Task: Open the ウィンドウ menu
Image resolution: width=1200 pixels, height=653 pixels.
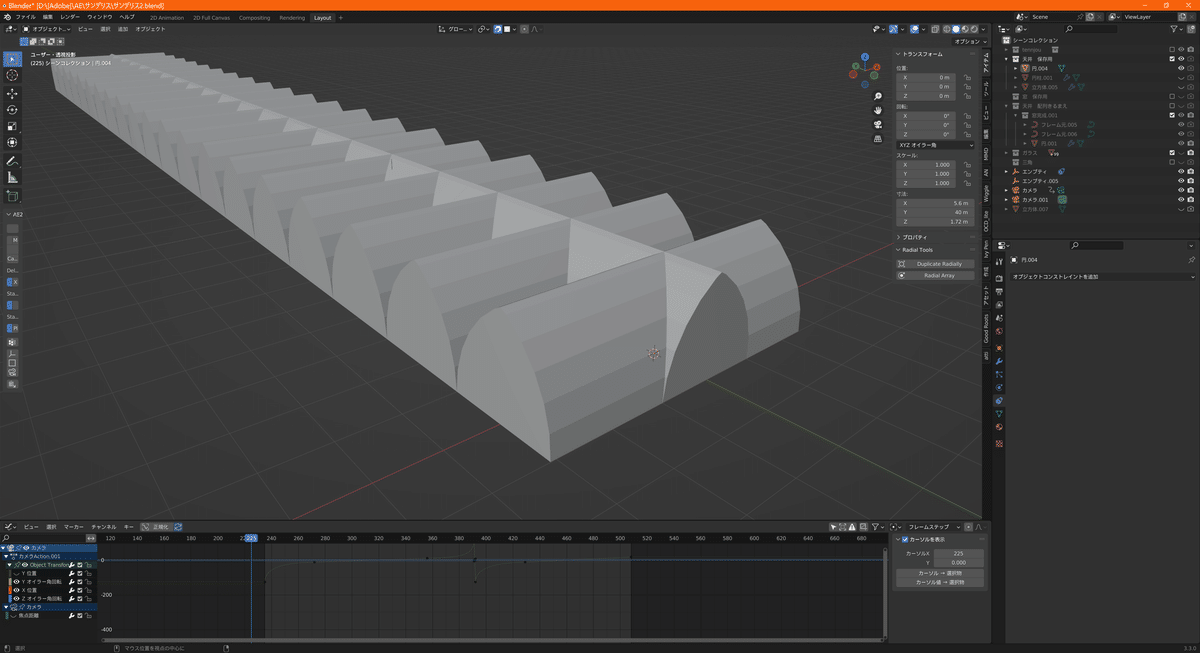Action: (100, 17)
